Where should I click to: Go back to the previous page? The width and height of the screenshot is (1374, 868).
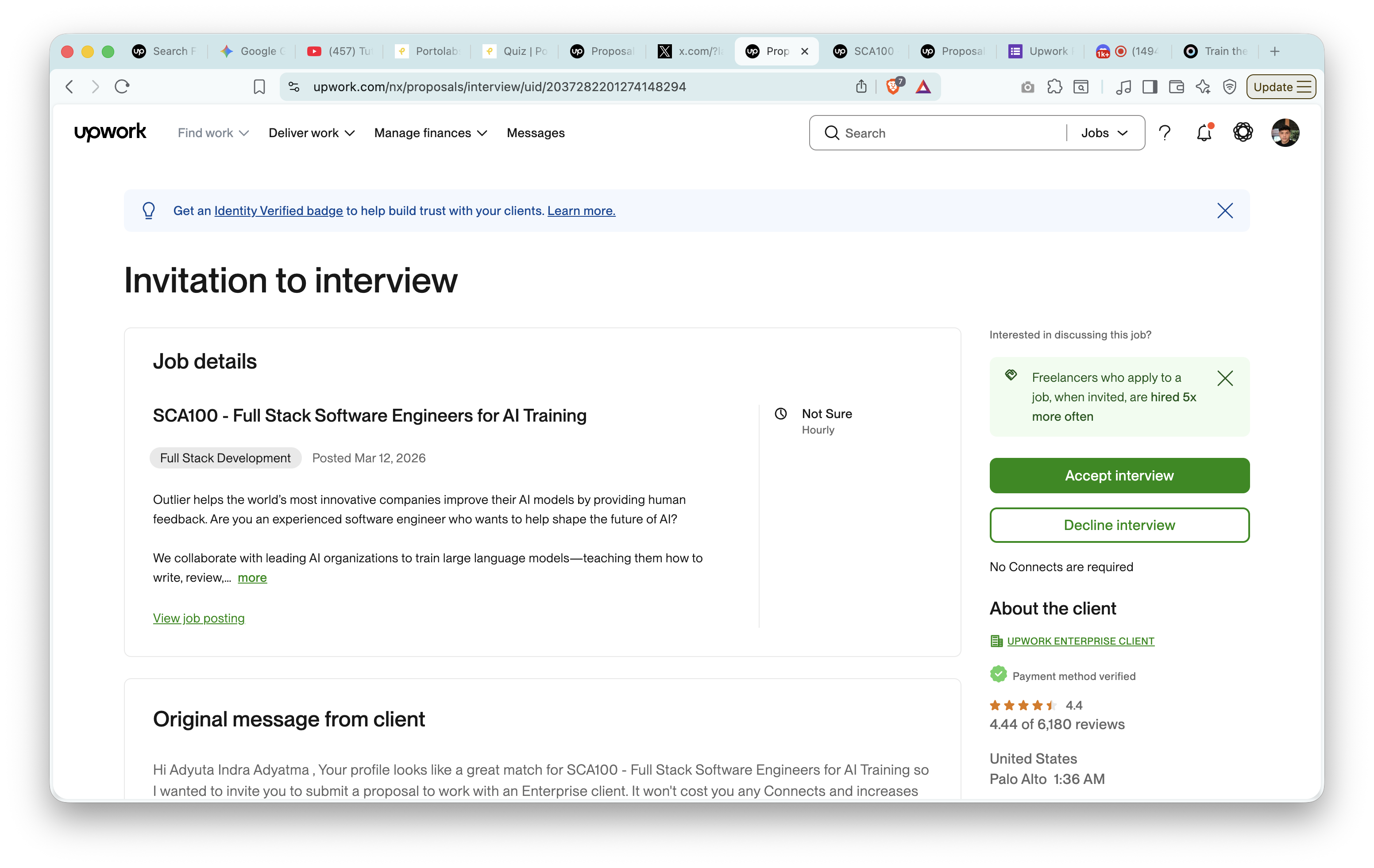click(x=69, y=87)
